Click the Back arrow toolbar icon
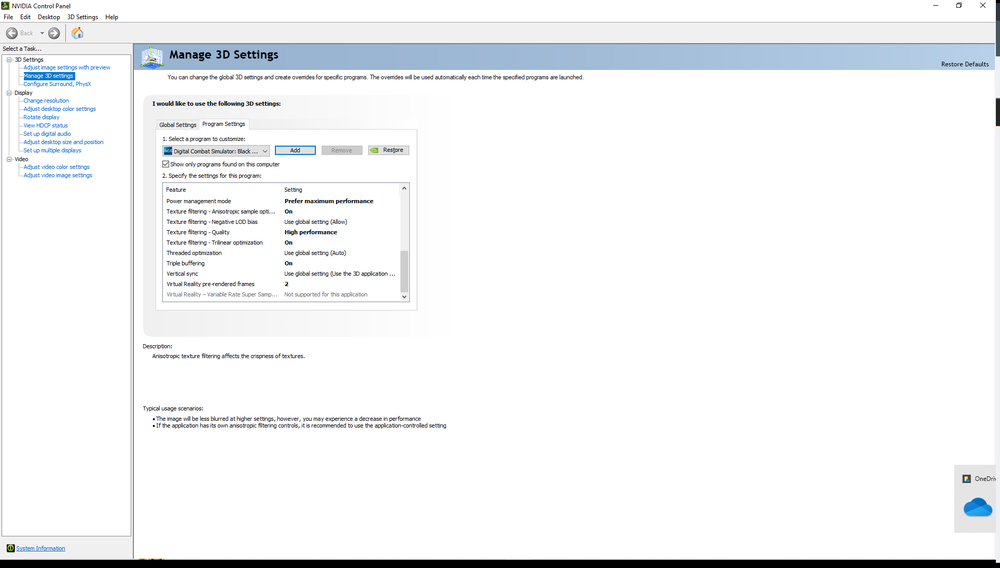The height and width of the screenshot is (568, 1000). [x=11, y=33]
